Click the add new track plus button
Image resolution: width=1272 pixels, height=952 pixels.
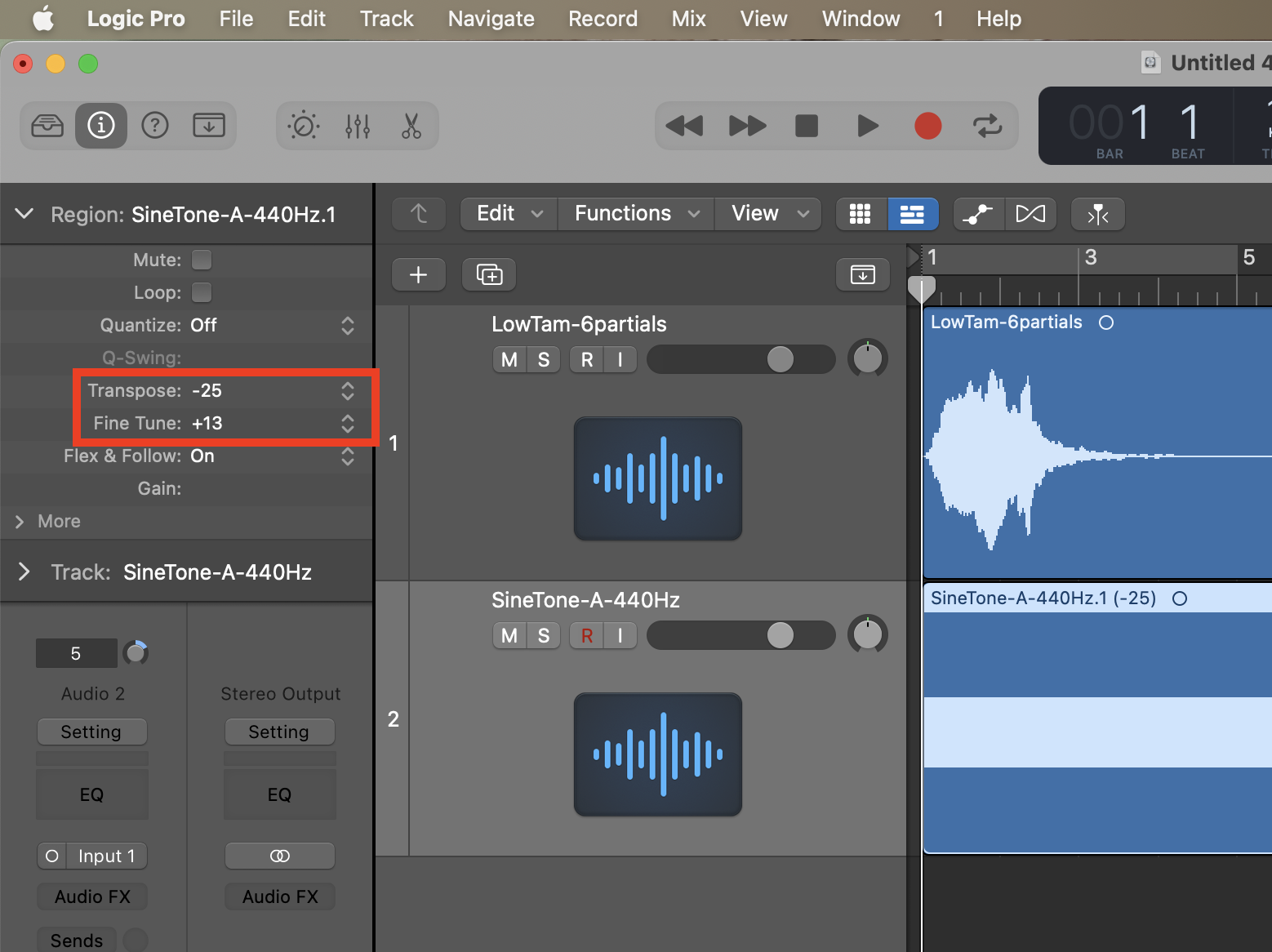[419, 275]
